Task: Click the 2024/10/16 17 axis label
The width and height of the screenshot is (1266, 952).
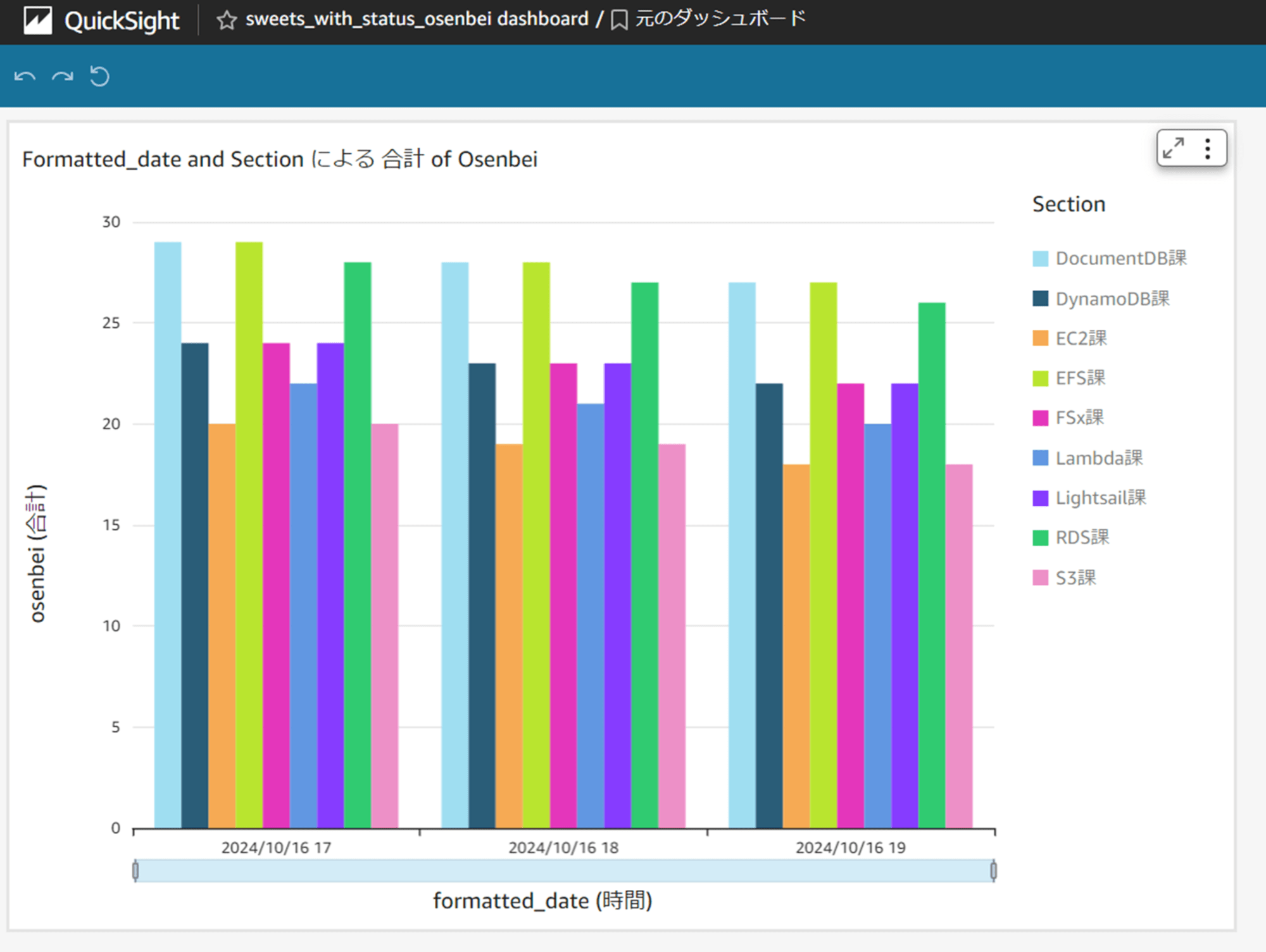Action: pos(276,848)
